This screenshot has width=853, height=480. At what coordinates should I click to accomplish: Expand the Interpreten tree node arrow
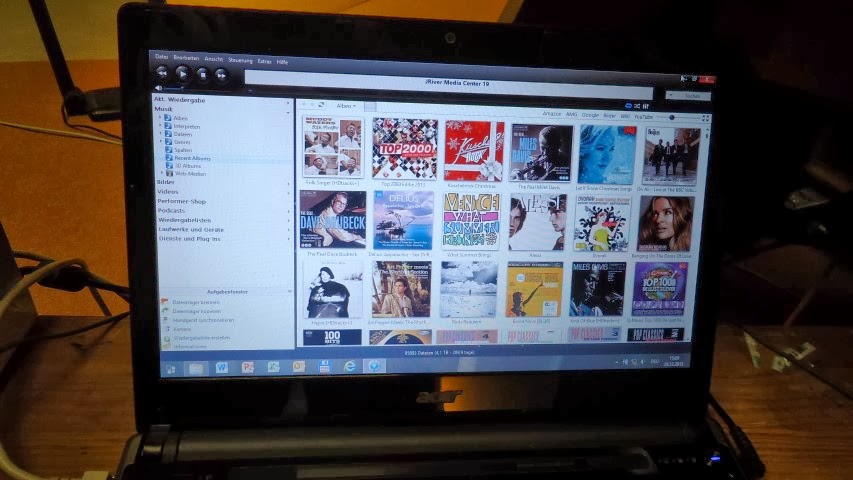click(160, 126)
